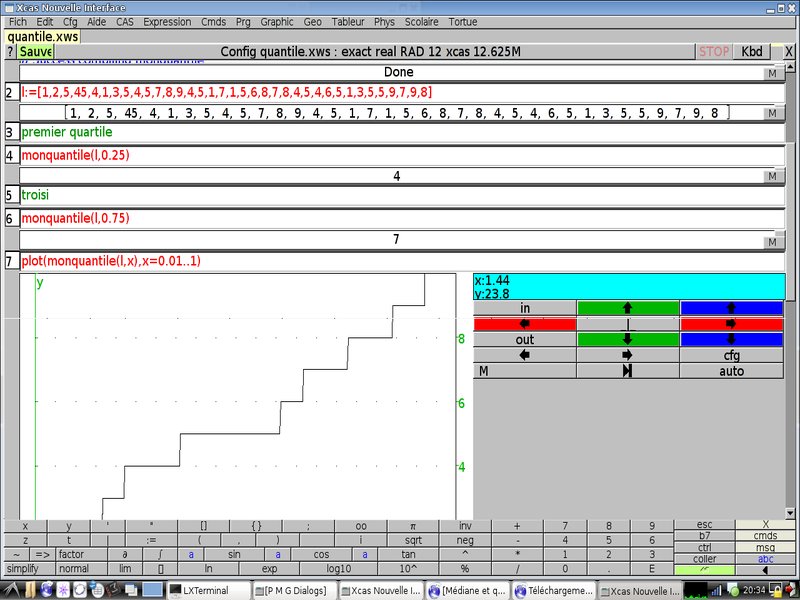The image size is (800, 600).
Task: Click the green up arrow in graph controls
Action: point(627,308)
